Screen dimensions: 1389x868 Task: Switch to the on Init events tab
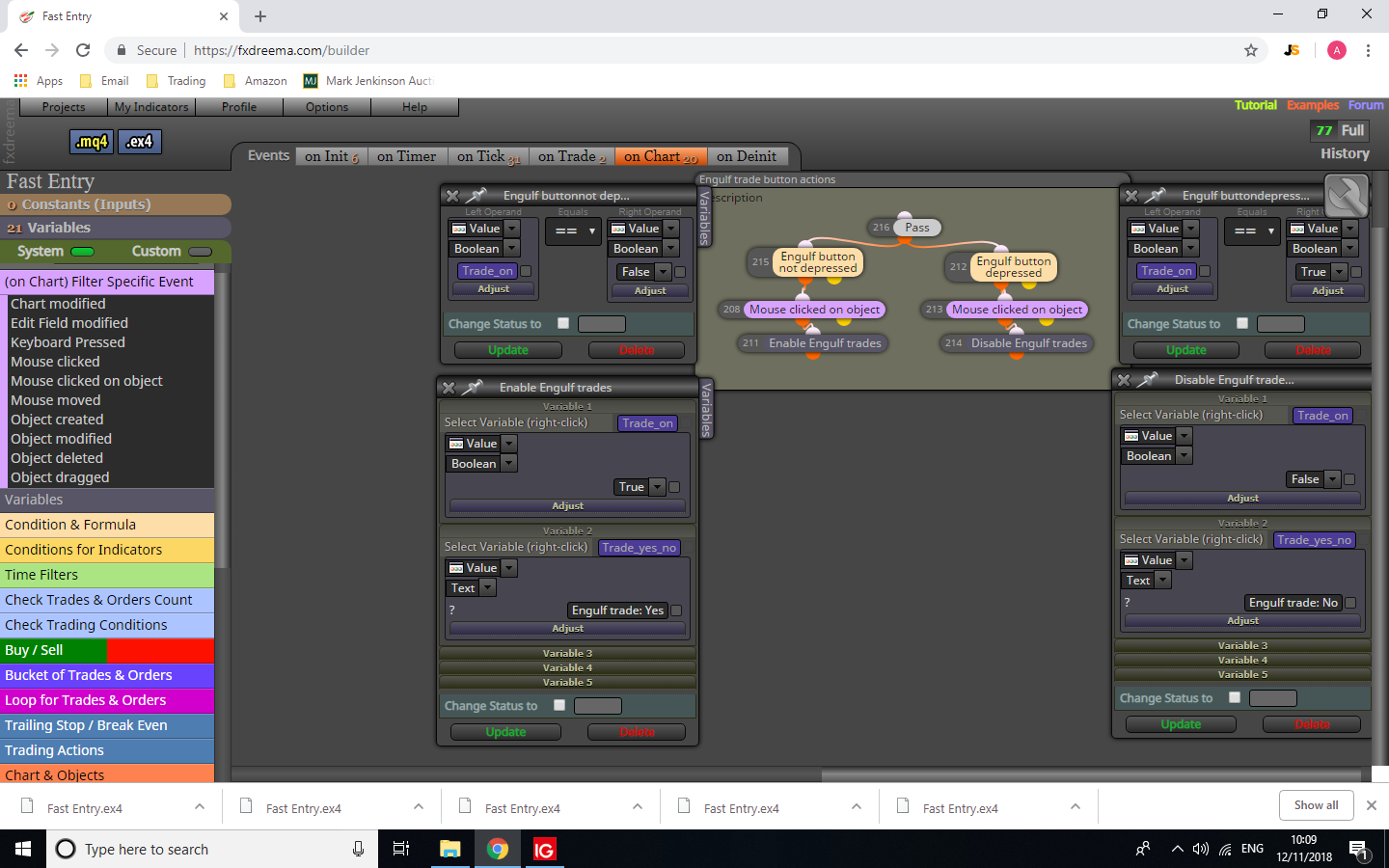pyautogui.click(x=332, y=156)
